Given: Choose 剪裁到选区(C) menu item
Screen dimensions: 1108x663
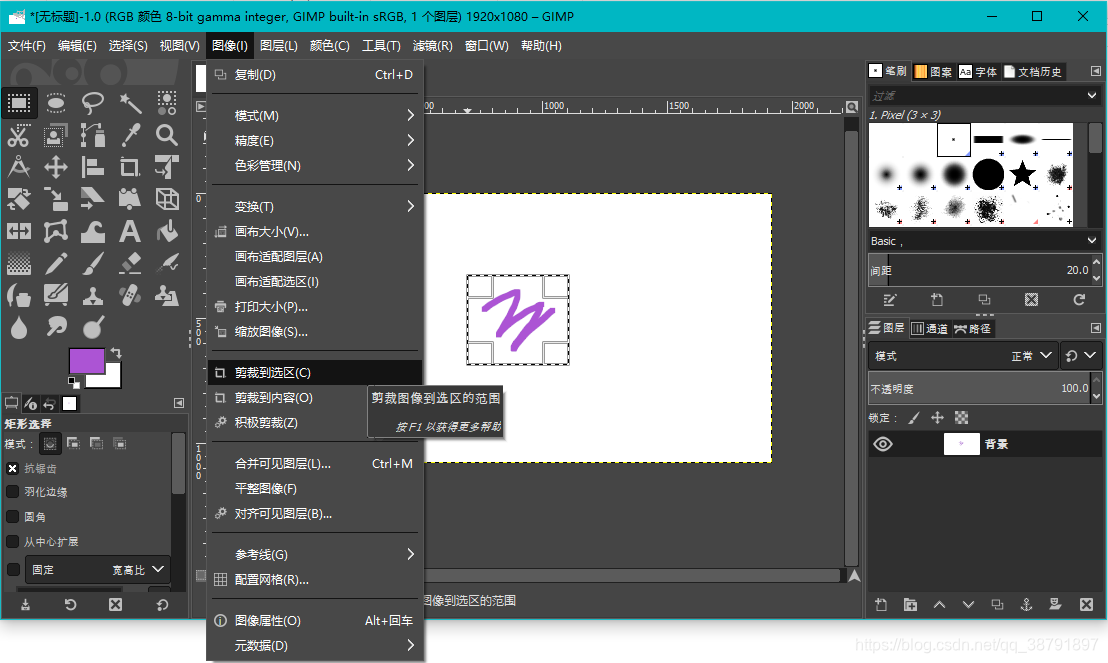Looking at the screenshot, I should tap(315, 372).
